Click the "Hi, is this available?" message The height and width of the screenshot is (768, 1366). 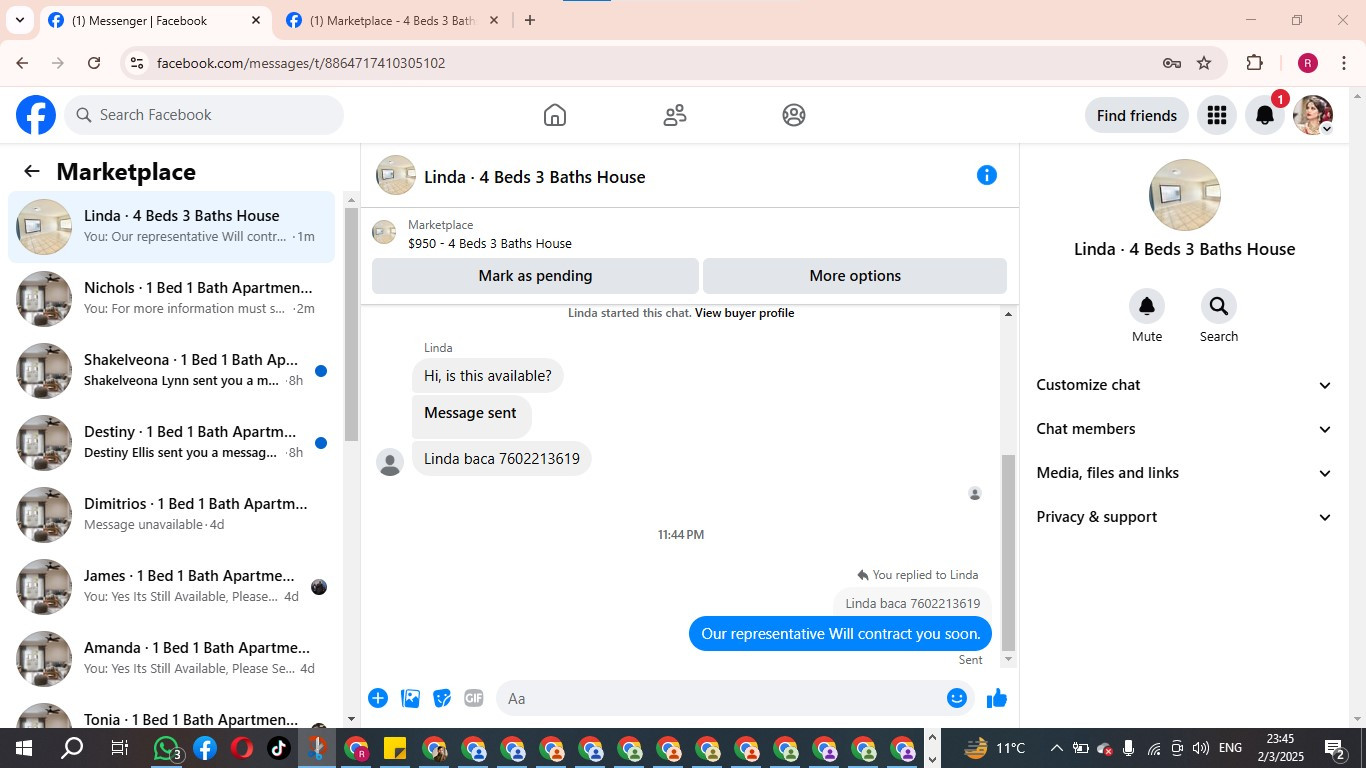pyautogui.click(x=488, y=376)
